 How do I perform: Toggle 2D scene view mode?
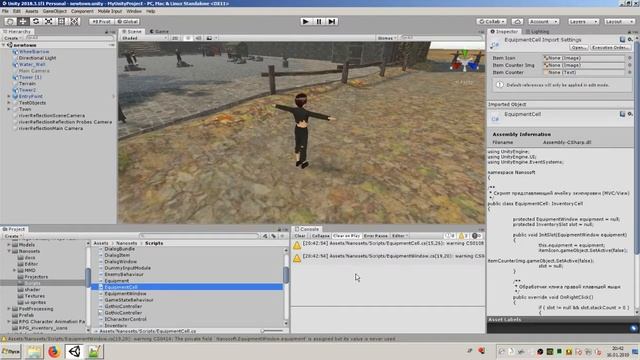175,38
